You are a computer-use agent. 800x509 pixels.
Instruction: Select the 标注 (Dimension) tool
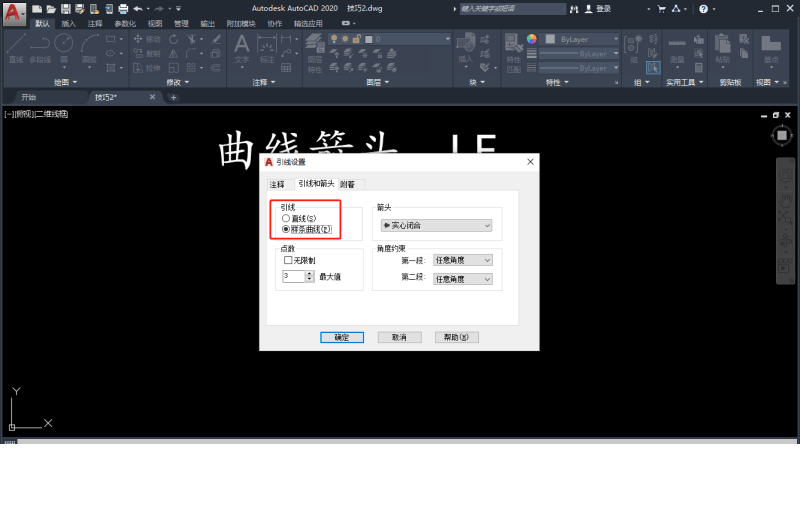267,48
